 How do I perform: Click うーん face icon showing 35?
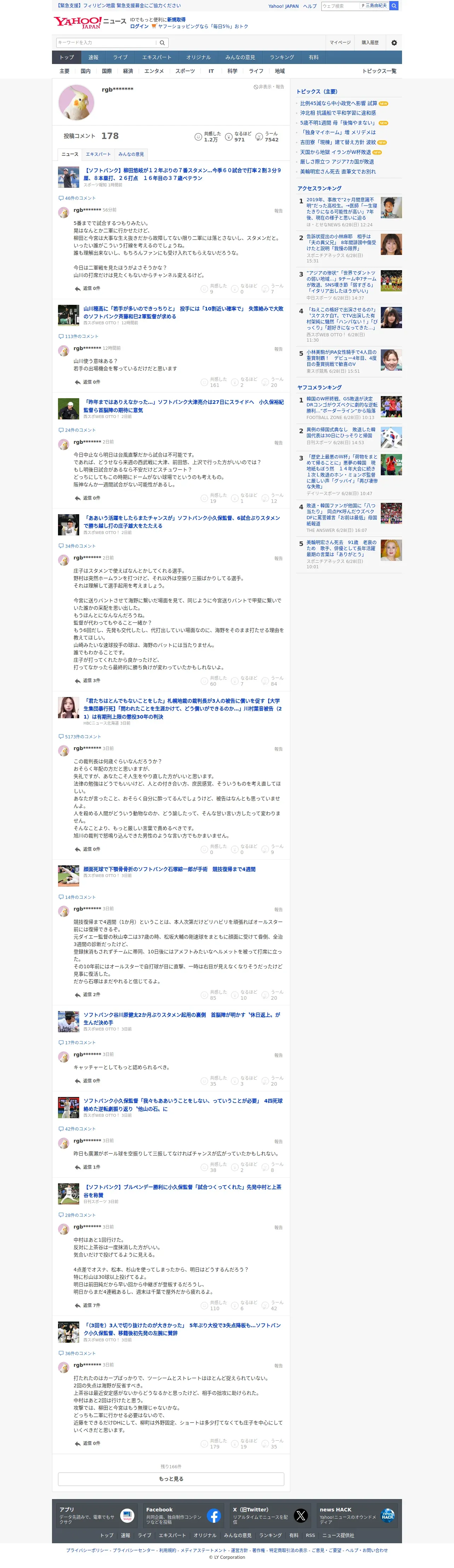[x=265, y=1444]
